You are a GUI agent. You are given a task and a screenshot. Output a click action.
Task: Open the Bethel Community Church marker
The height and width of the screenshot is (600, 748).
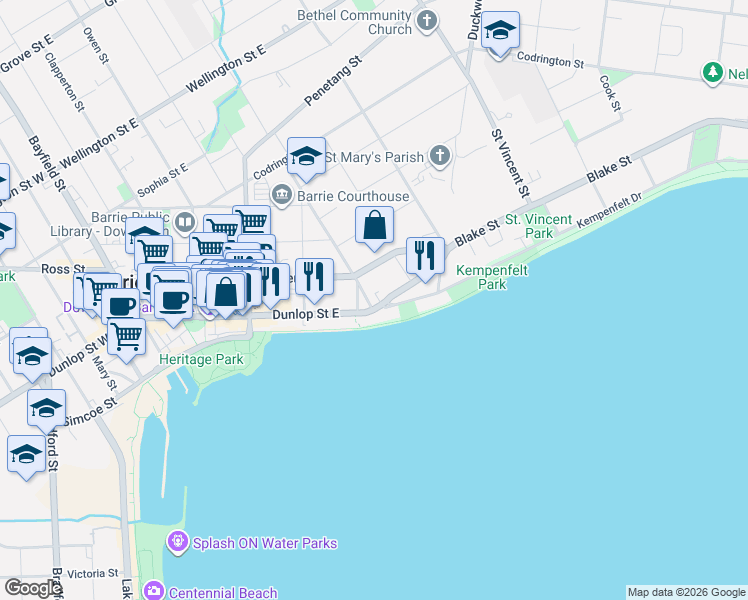pyautogui.click(x=427, y=21)
